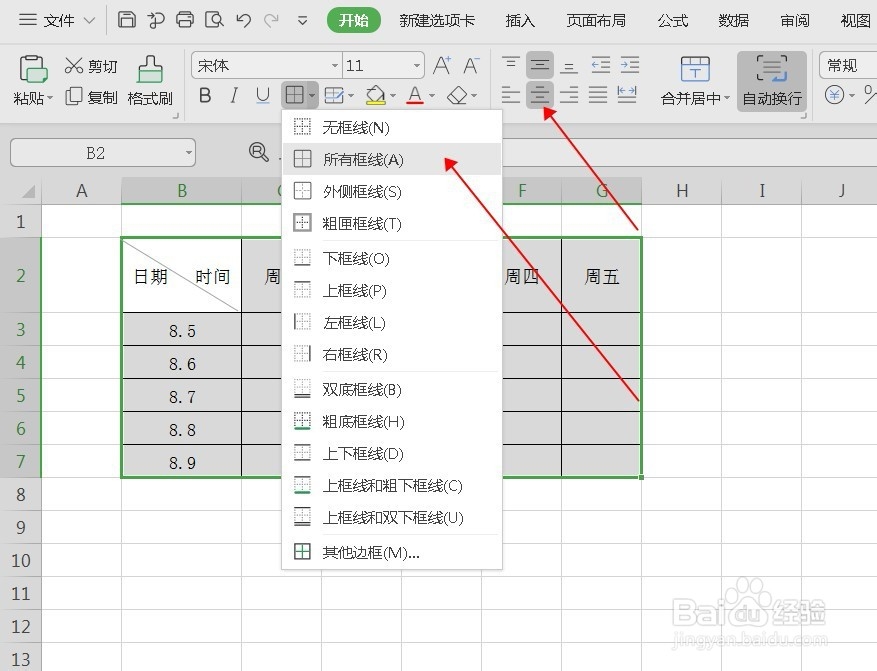Click the center alignment icon
This screenshot has height=671, width=877.
(539, 95)
